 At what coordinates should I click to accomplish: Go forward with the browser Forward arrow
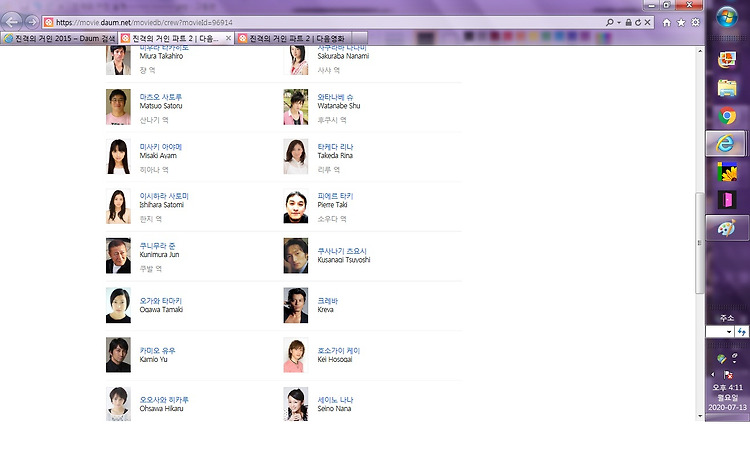click(32, 22)
